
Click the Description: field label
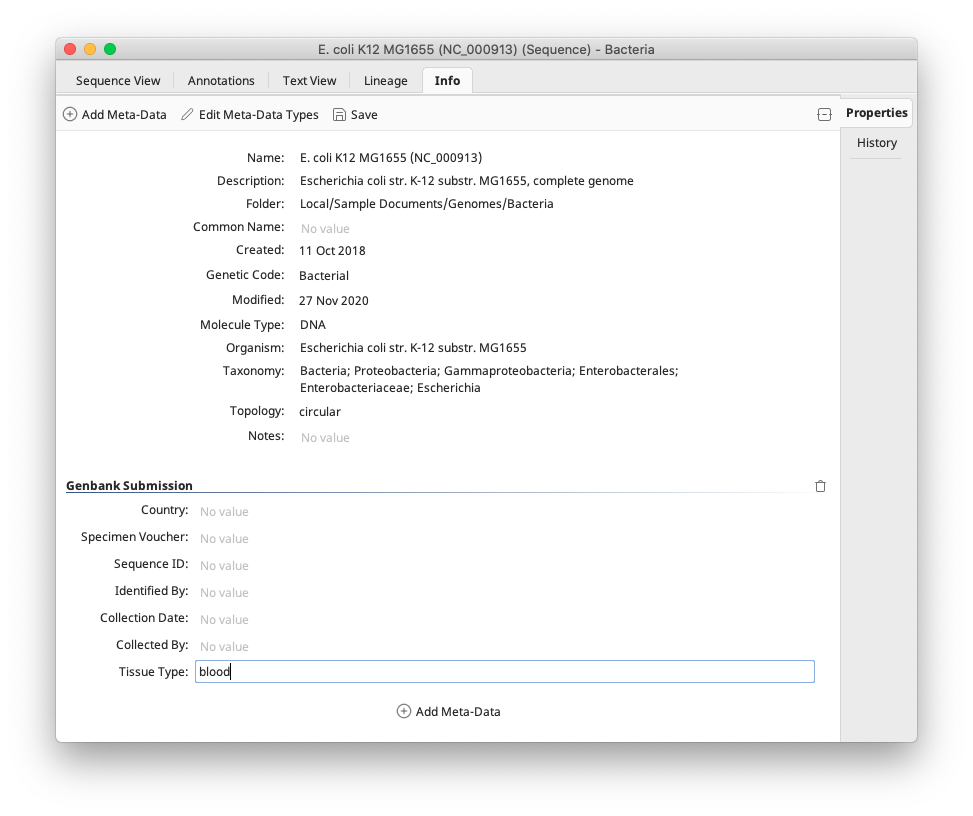pos(251,181)
